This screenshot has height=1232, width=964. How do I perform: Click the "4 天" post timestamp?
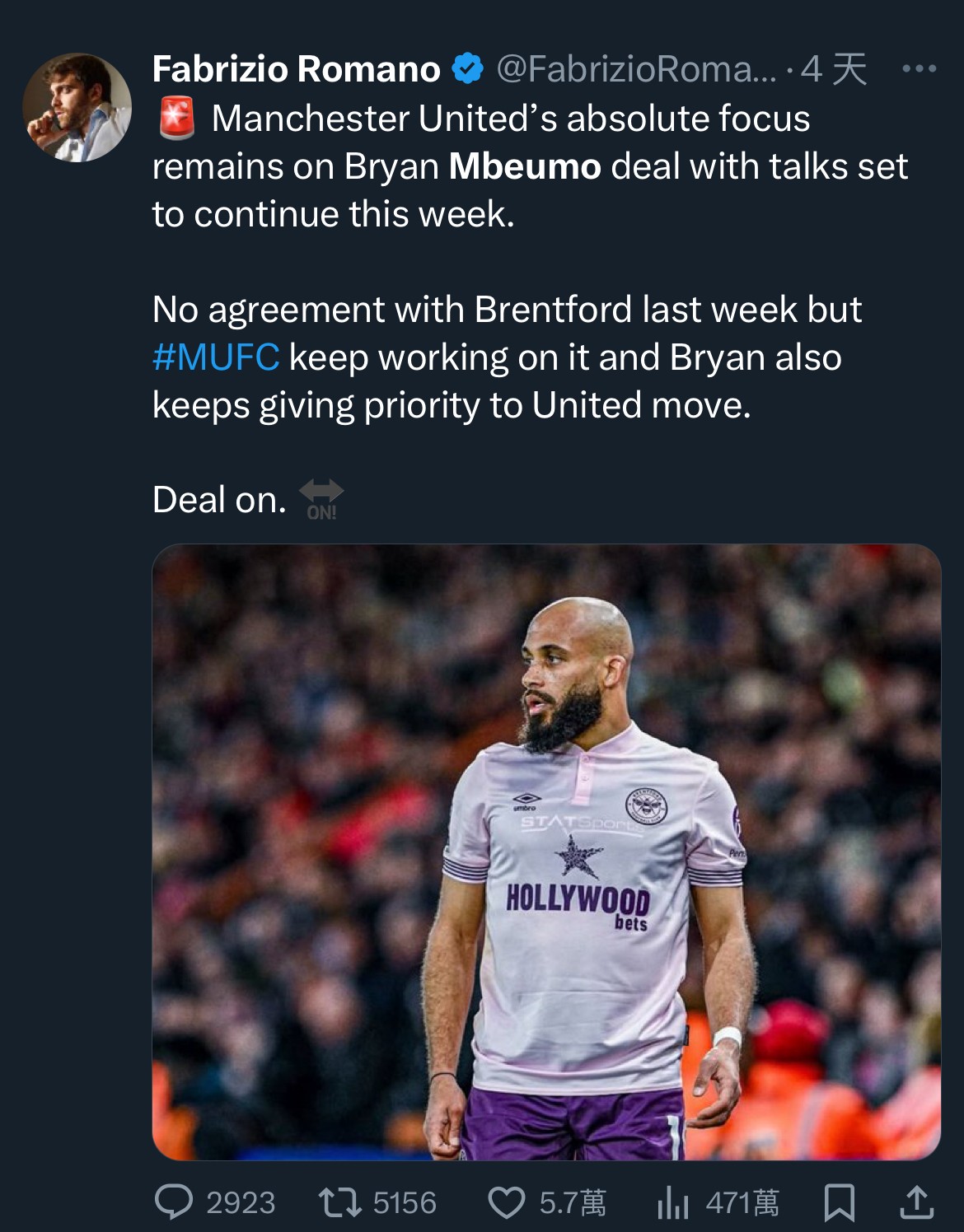click(x=834, y=69)
